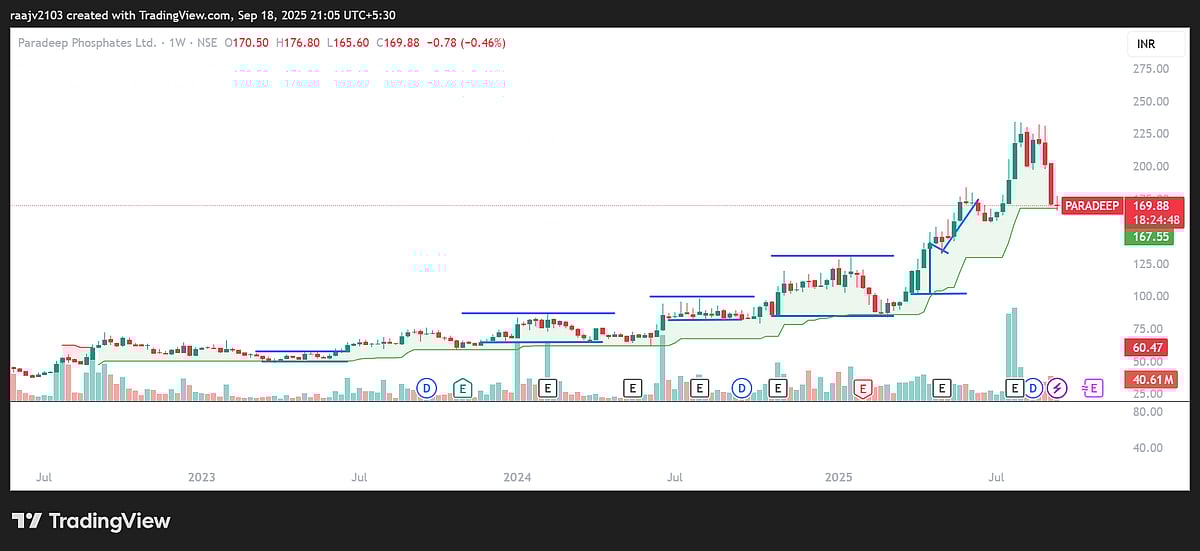Image resolution: width=1200 pixels, height=551 pixels.
Task: Click the PARADEEP symbol price label
Action: 1091,206
